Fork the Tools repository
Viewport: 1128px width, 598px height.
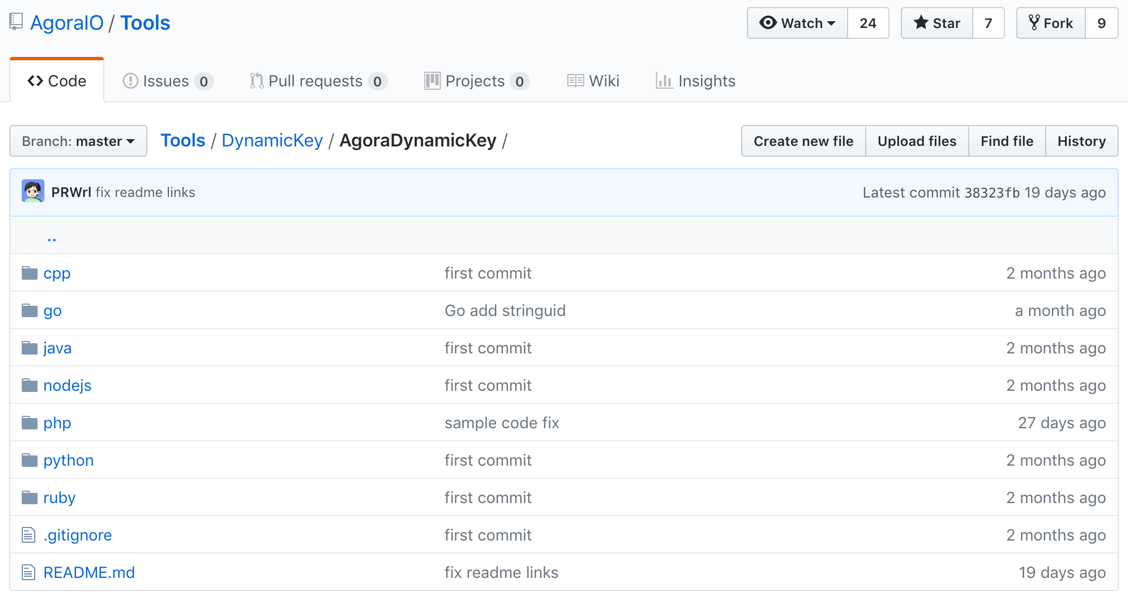[x=1050, y=23]
